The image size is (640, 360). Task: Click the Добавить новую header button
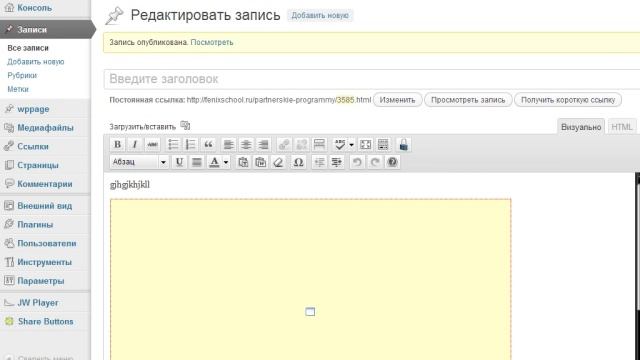(x=320, y=16)
